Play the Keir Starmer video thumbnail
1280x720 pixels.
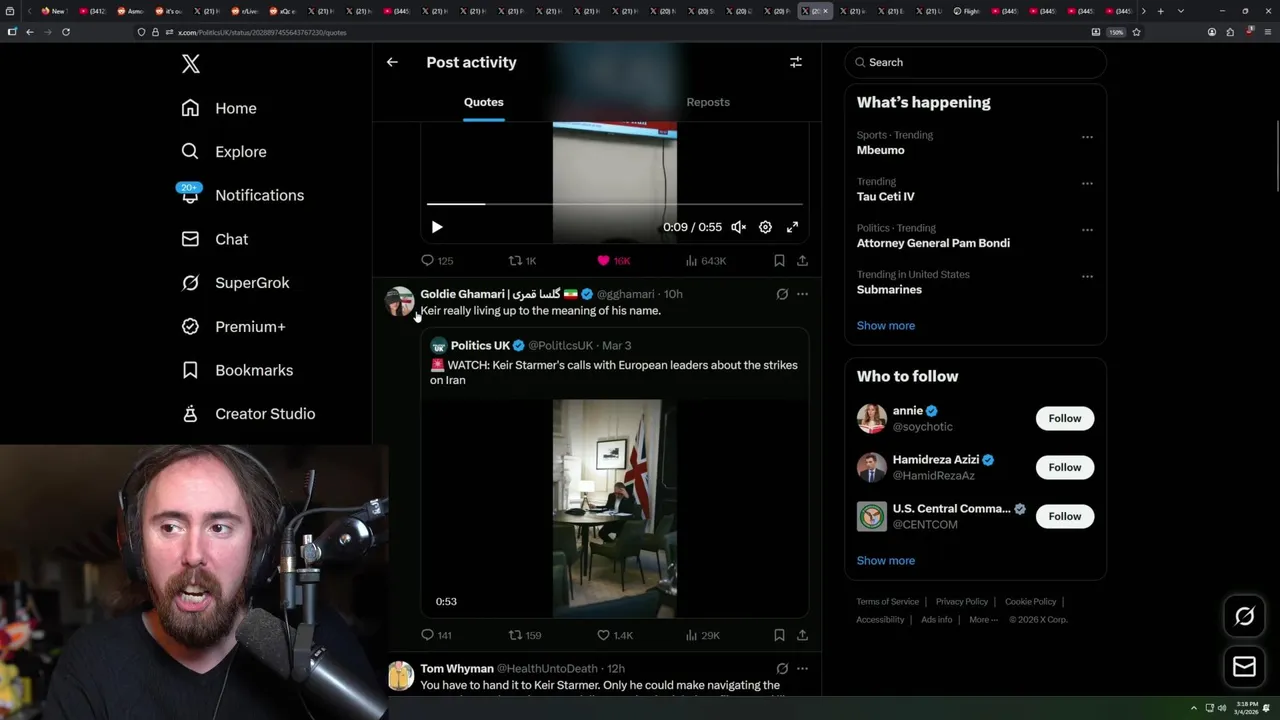615,508
